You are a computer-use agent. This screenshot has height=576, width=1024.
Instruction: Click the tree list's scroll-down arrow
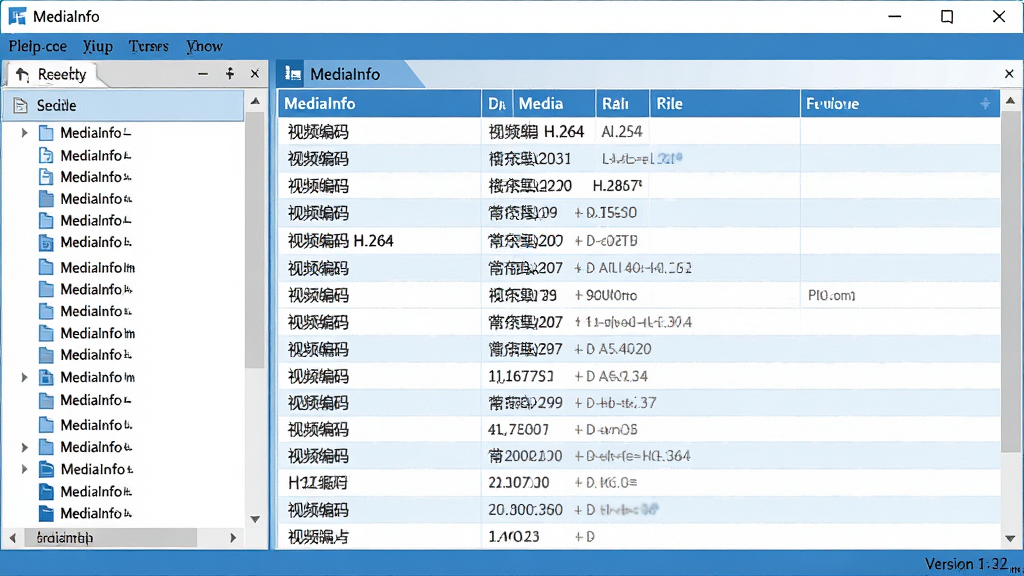pyautogui.click(x=255, y=519)
